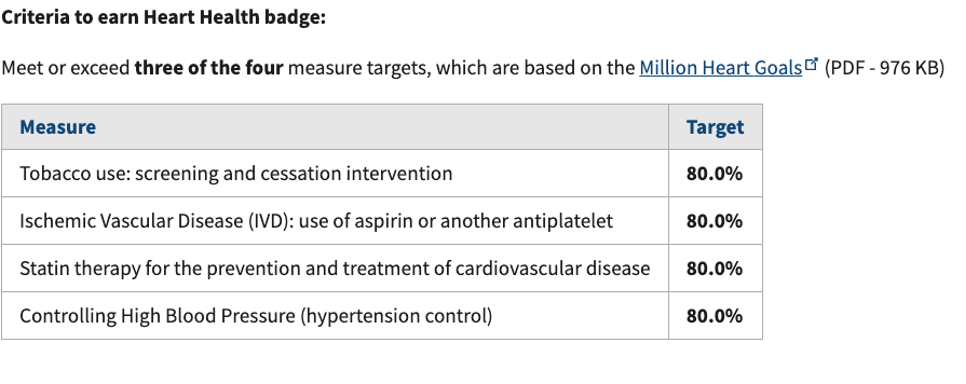Click the 'hypertension control' parenthetical text
Image resolution: width=966 pixels, height=384 pixels.
[x=396, y=316]
